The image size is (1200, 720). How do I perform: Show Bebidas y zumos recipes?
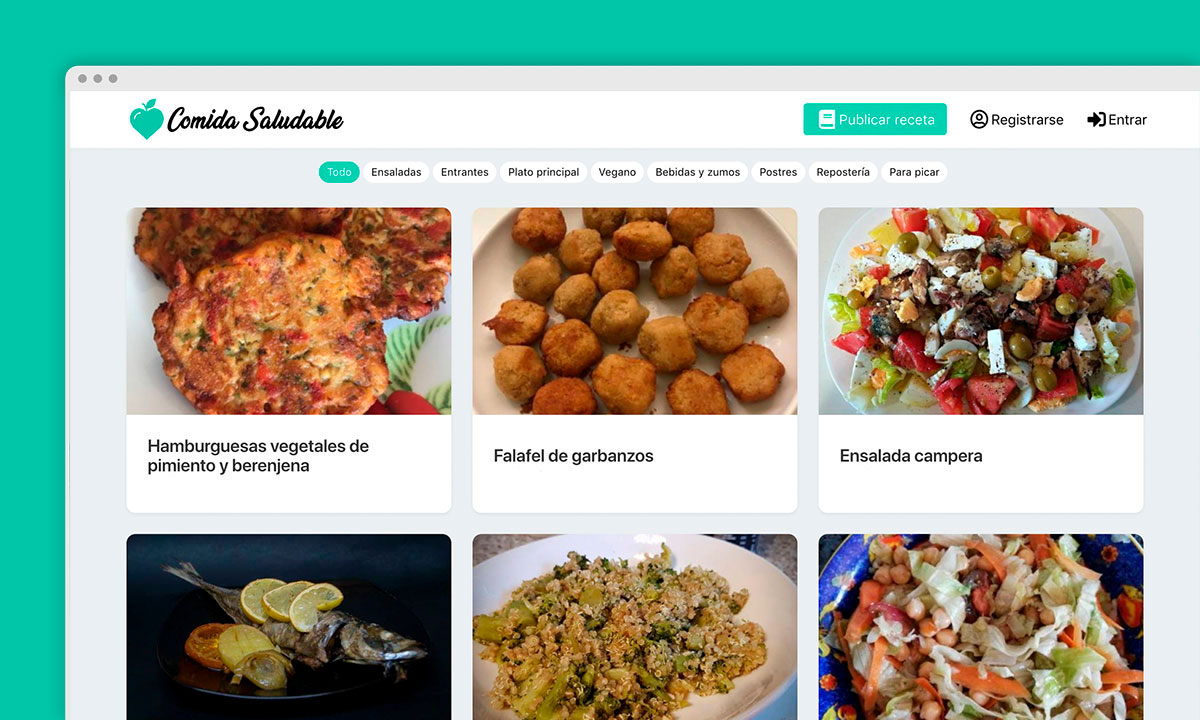tap(698, 172)
